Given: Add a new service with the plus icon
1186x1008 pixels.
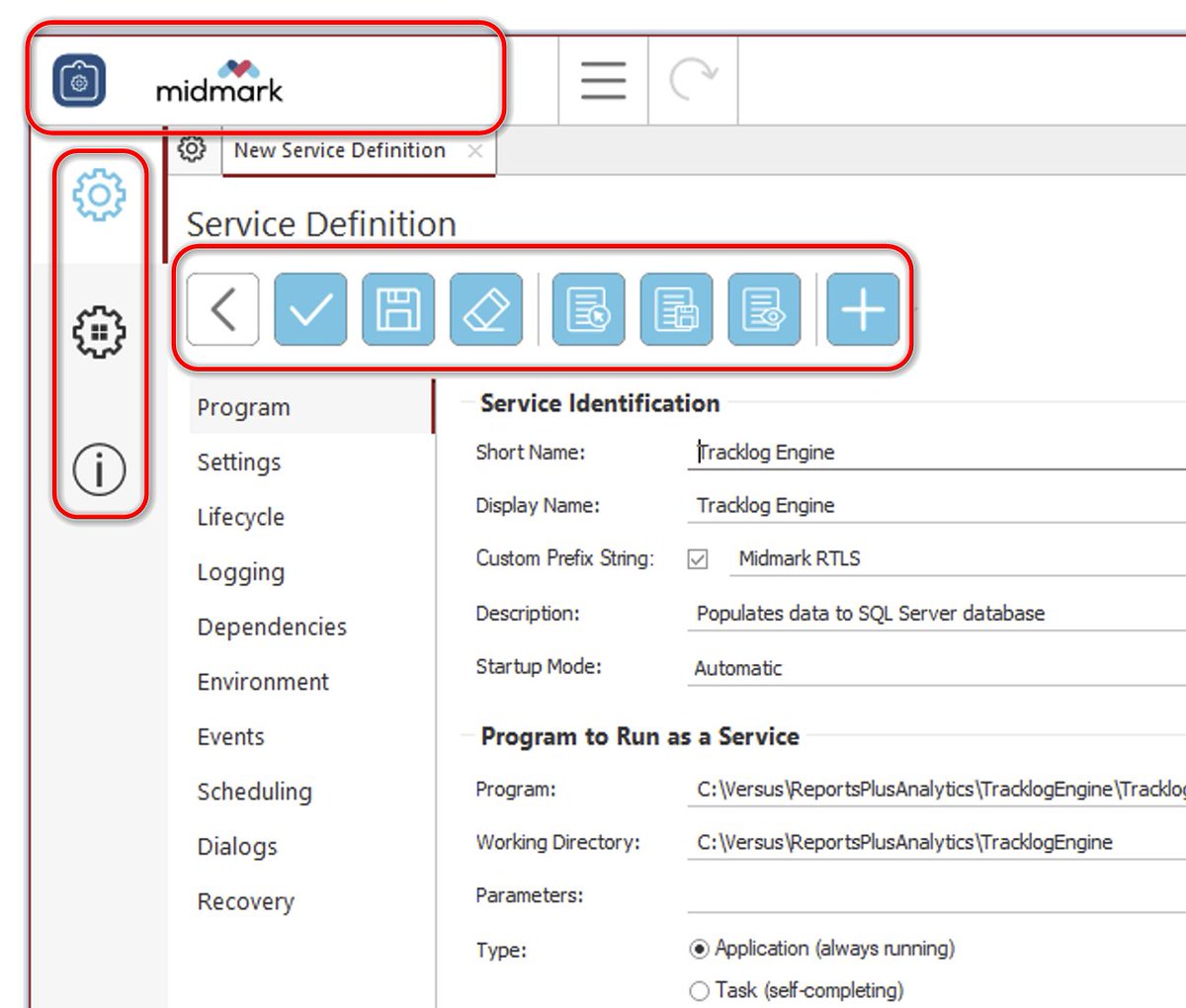Looking at the screenshot, I should click(861, 309).
